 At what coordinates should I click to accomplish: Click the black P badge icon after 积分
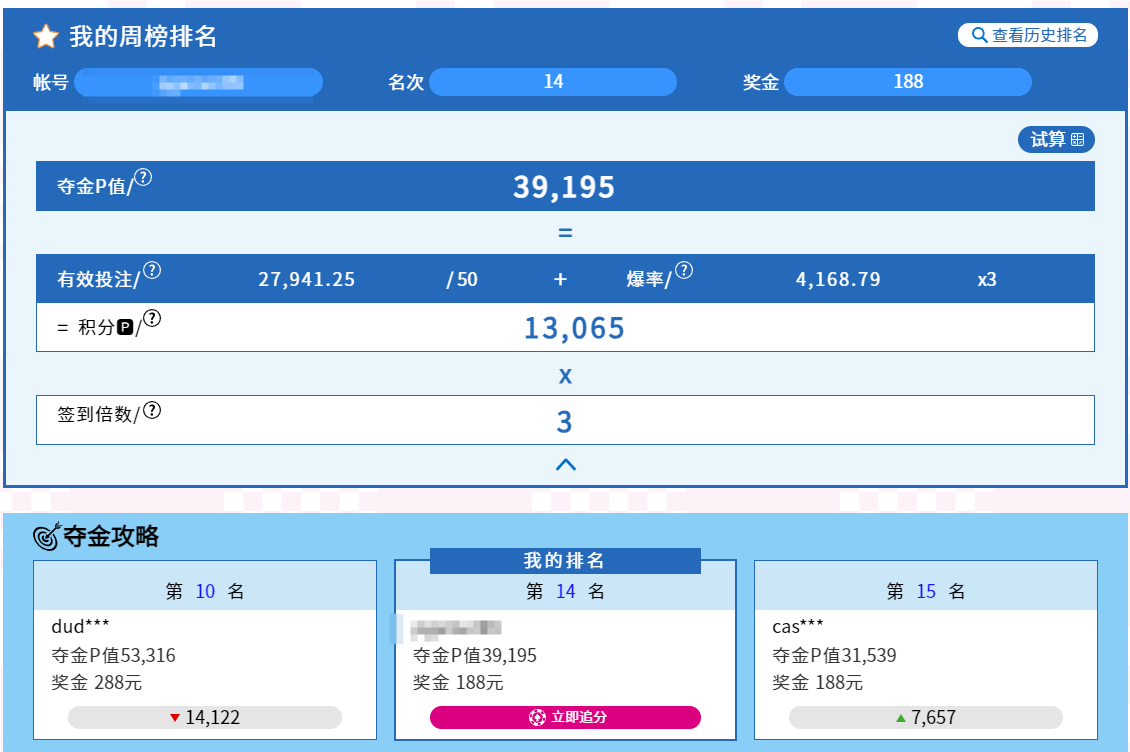tap(125, 327)
